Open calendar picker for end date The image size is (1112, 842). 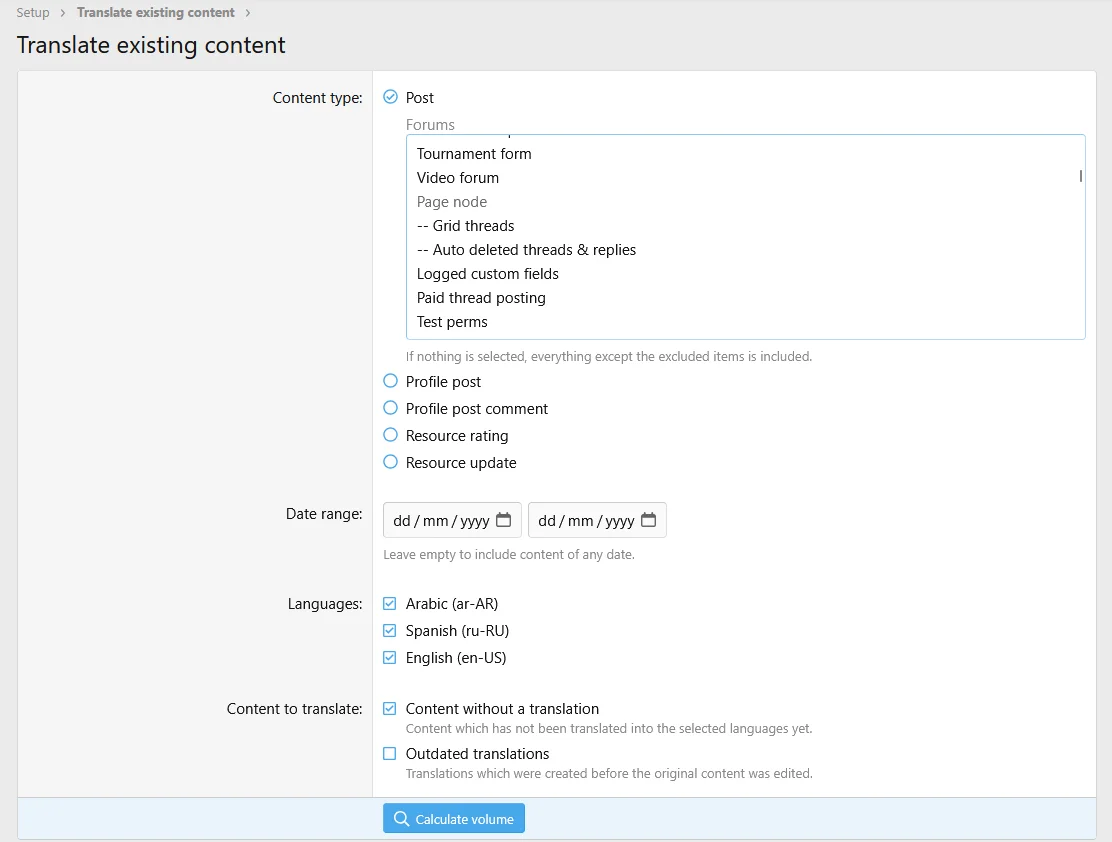tap(648, 520)
